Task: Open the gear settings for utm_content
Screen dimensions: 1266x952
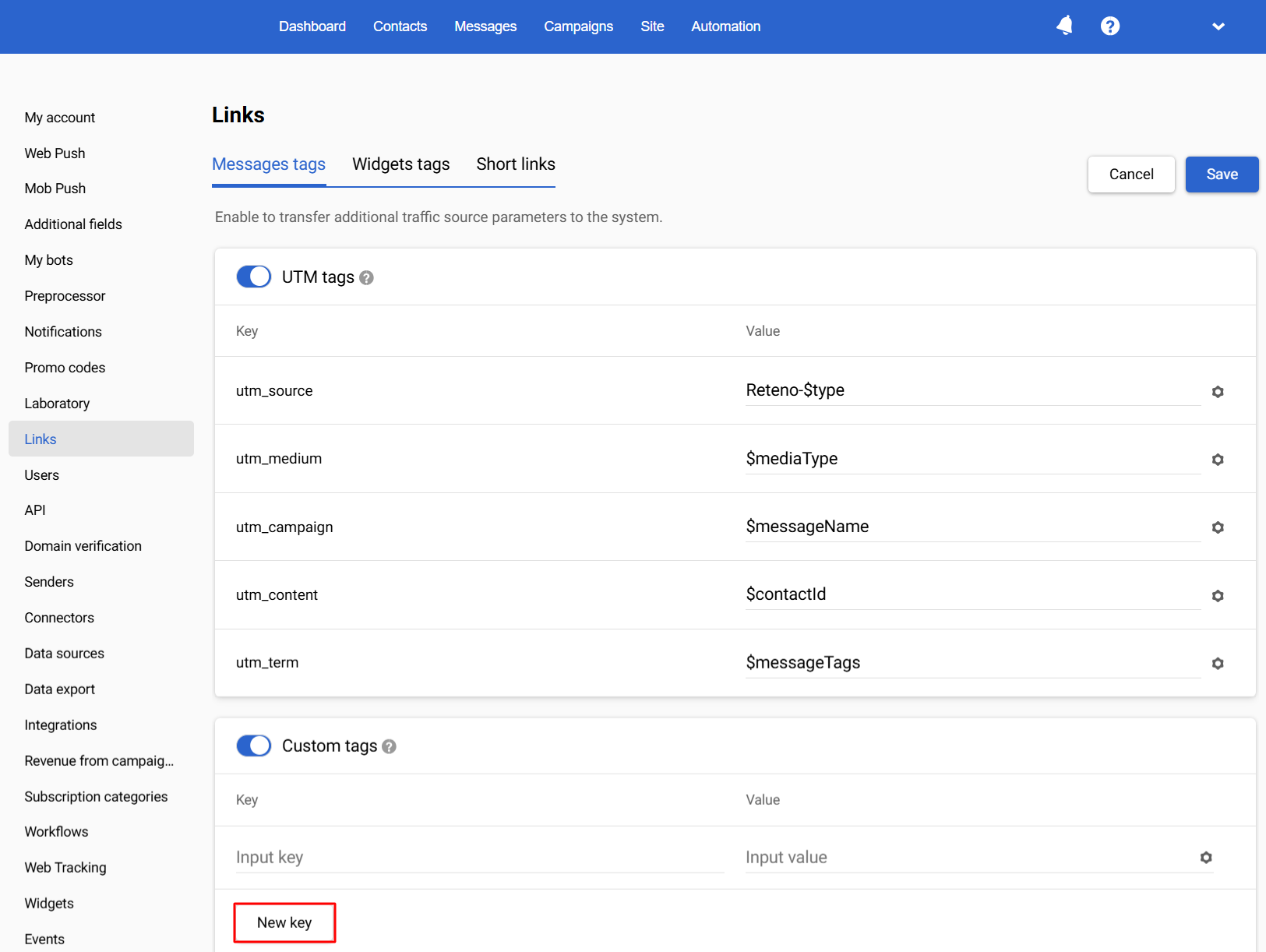Action: [x=1218, y=596]
